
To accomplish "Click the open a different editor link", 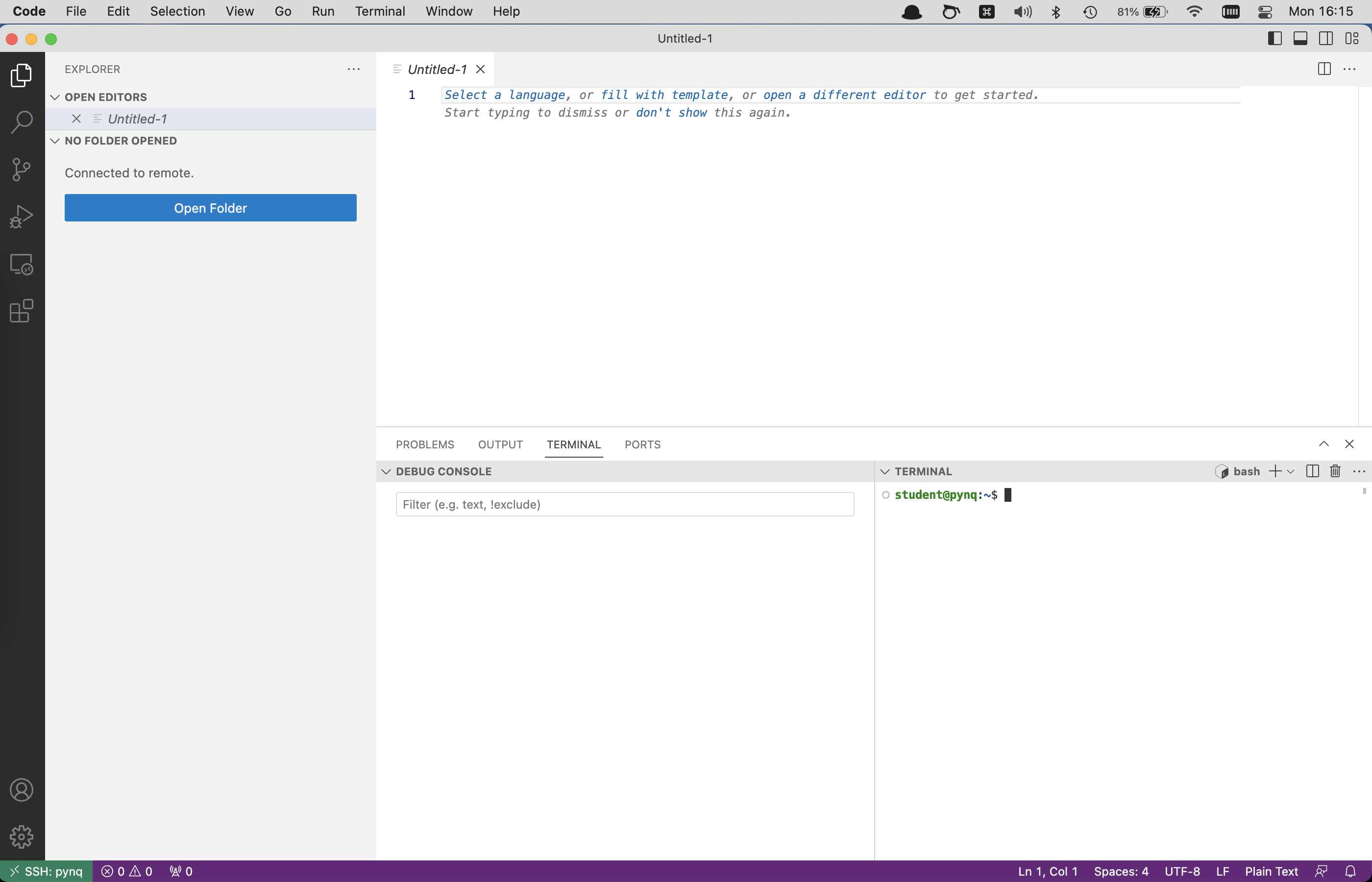I will pos(844,95).
